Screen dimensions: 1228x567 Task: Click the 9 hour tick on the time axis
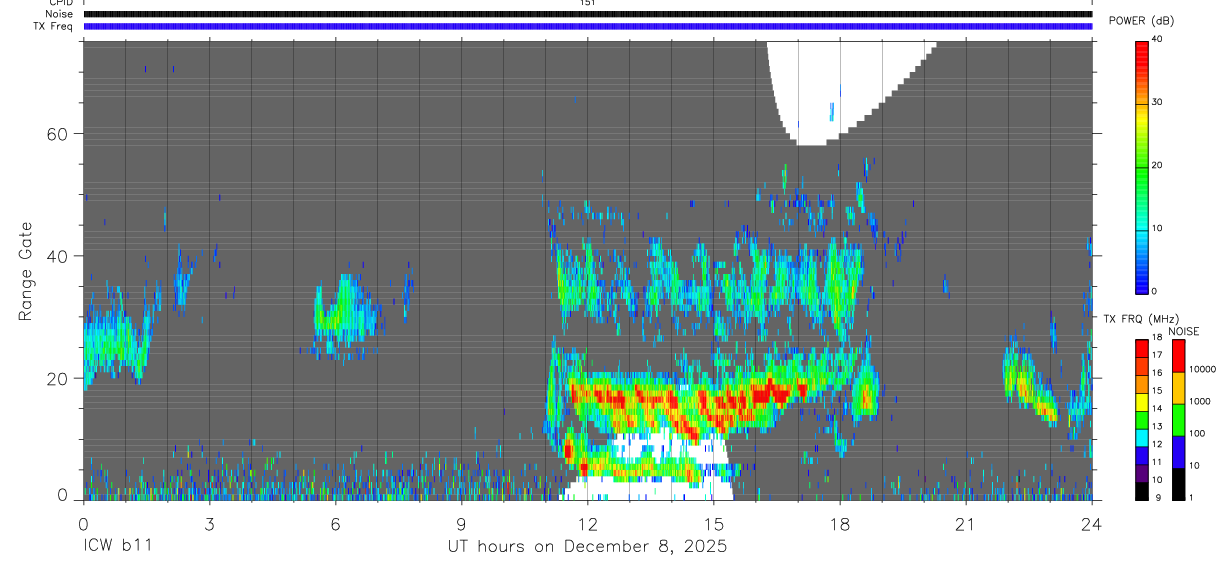(x=461, y=523)
